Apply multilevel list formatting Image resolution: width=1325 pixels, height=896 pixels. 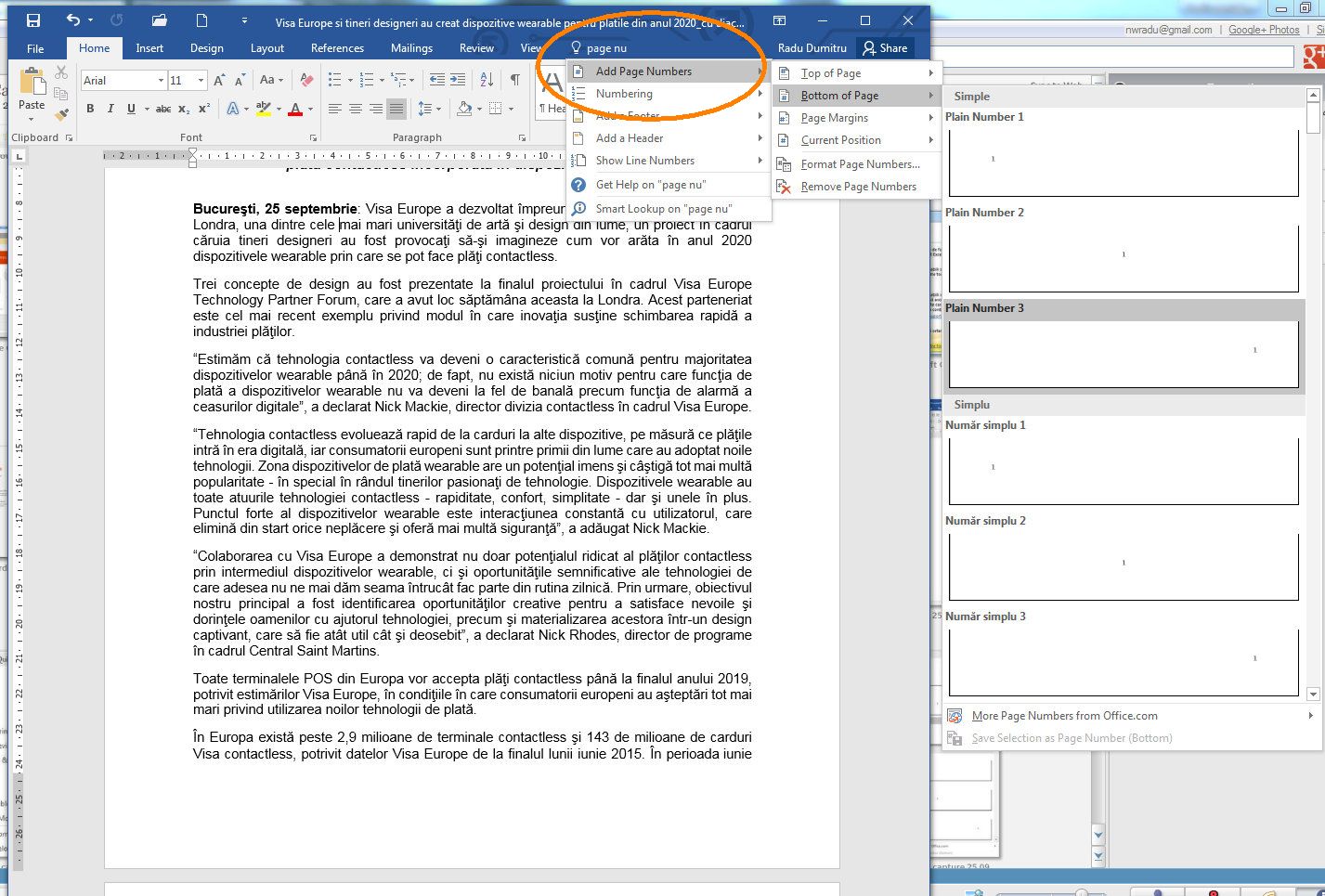coord(398,80)
